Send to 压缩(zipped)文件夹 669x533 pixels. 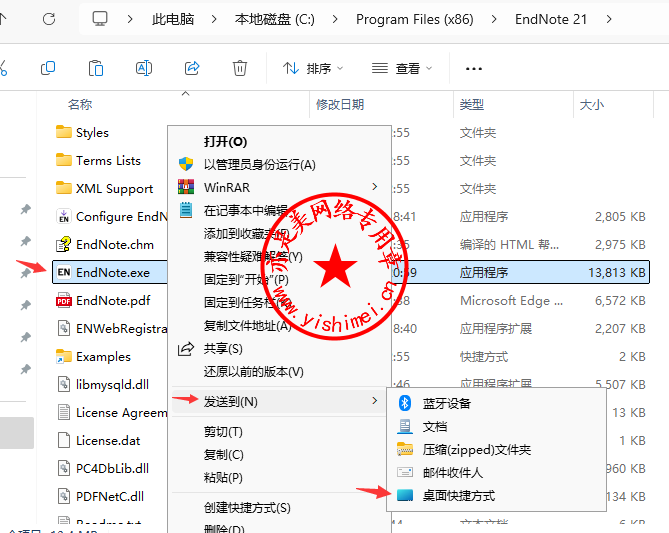[477, 449]
